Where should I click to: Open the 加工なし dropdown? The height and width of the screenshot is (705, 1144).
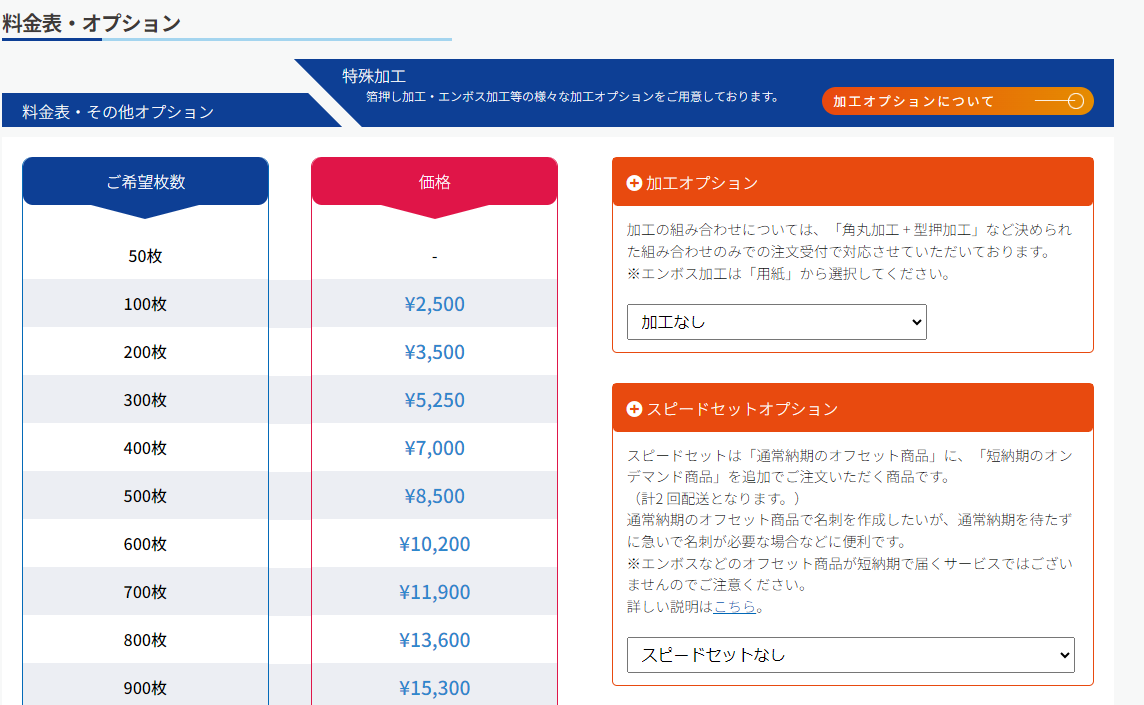776,322
